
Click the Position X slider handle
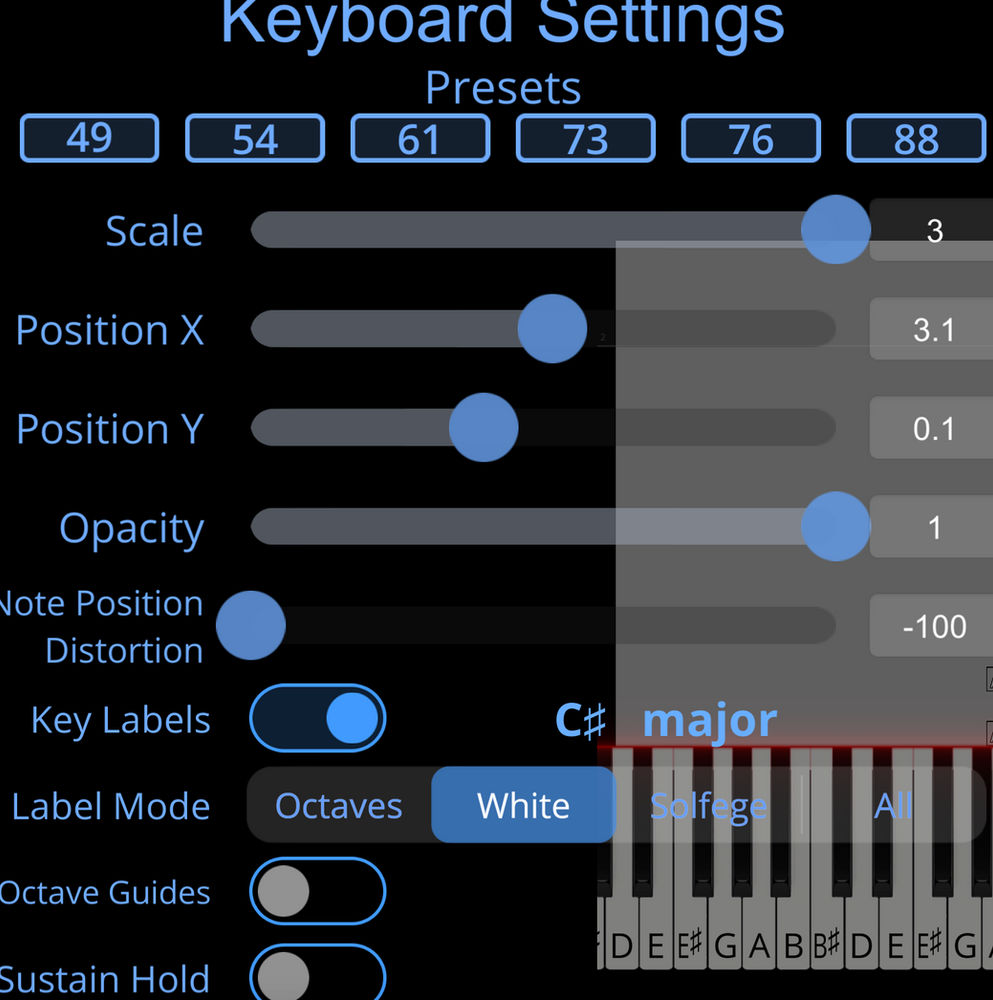coord(552,328)
